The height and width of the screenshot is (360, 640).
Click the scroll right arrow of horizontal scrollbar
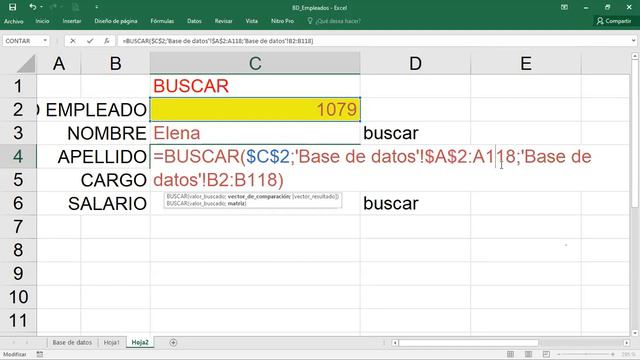coord(627,343)
